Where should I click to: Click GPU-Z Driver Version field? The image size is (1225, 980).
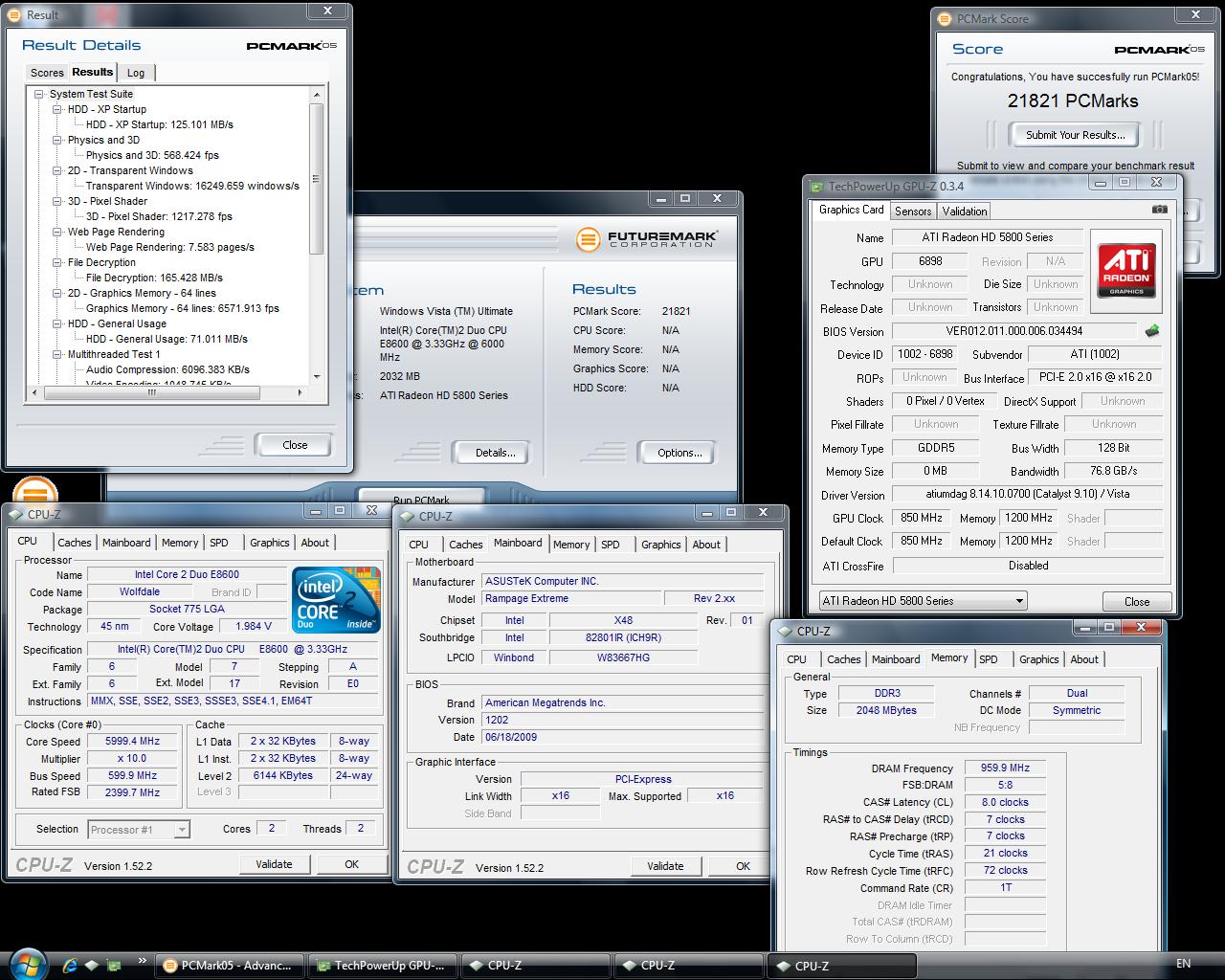[x=1028, y=495]
